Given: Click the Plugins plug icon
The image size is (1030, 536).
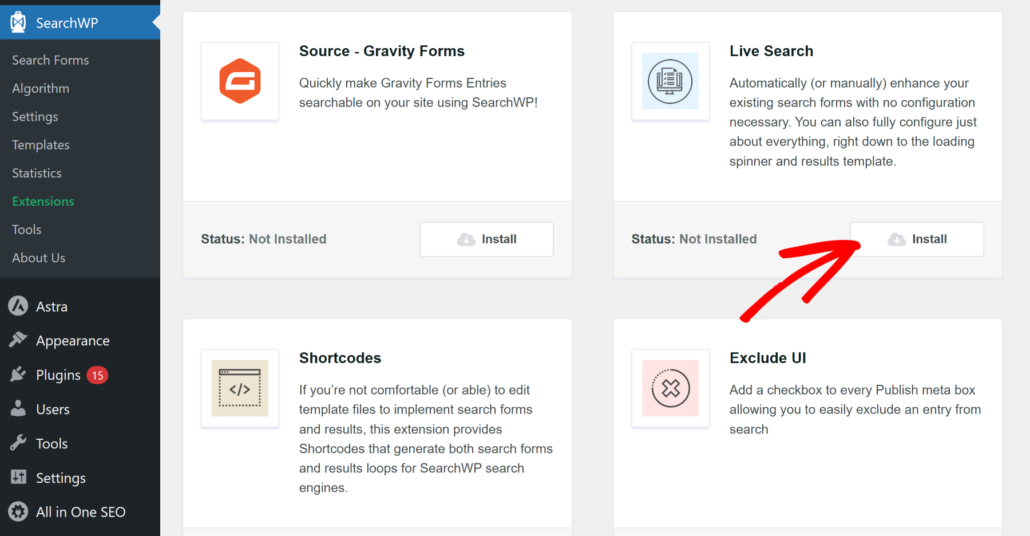Looking at the screenshot, I should 18,374.
